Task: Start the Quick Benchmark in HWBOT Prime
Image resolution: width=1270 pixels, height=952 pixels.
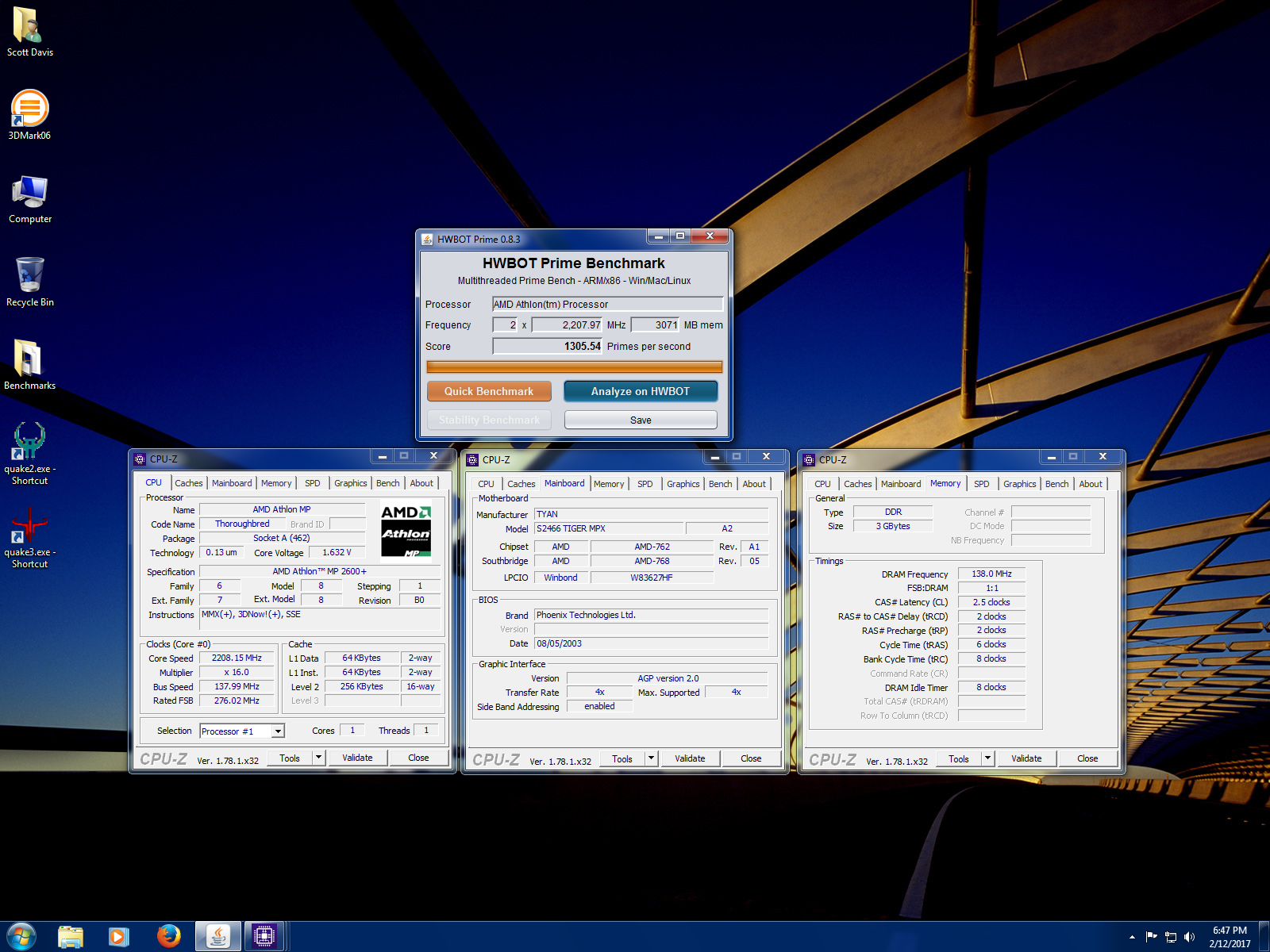Action: pos(489,391)
